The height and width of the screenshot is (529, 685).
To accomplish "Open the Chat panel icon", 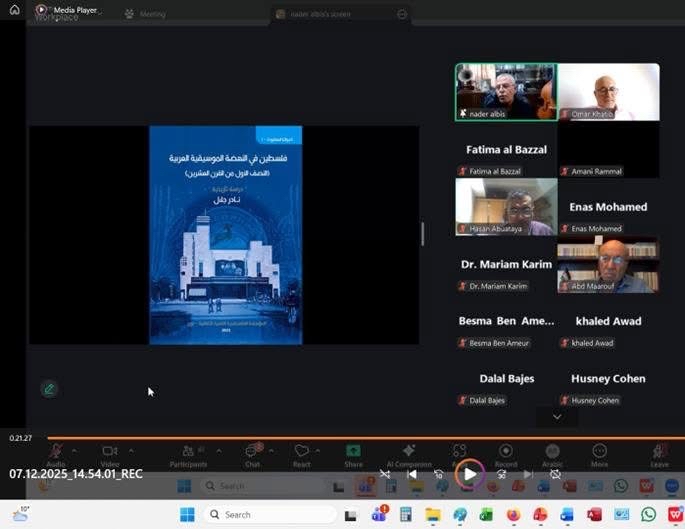I will point(253,452).
